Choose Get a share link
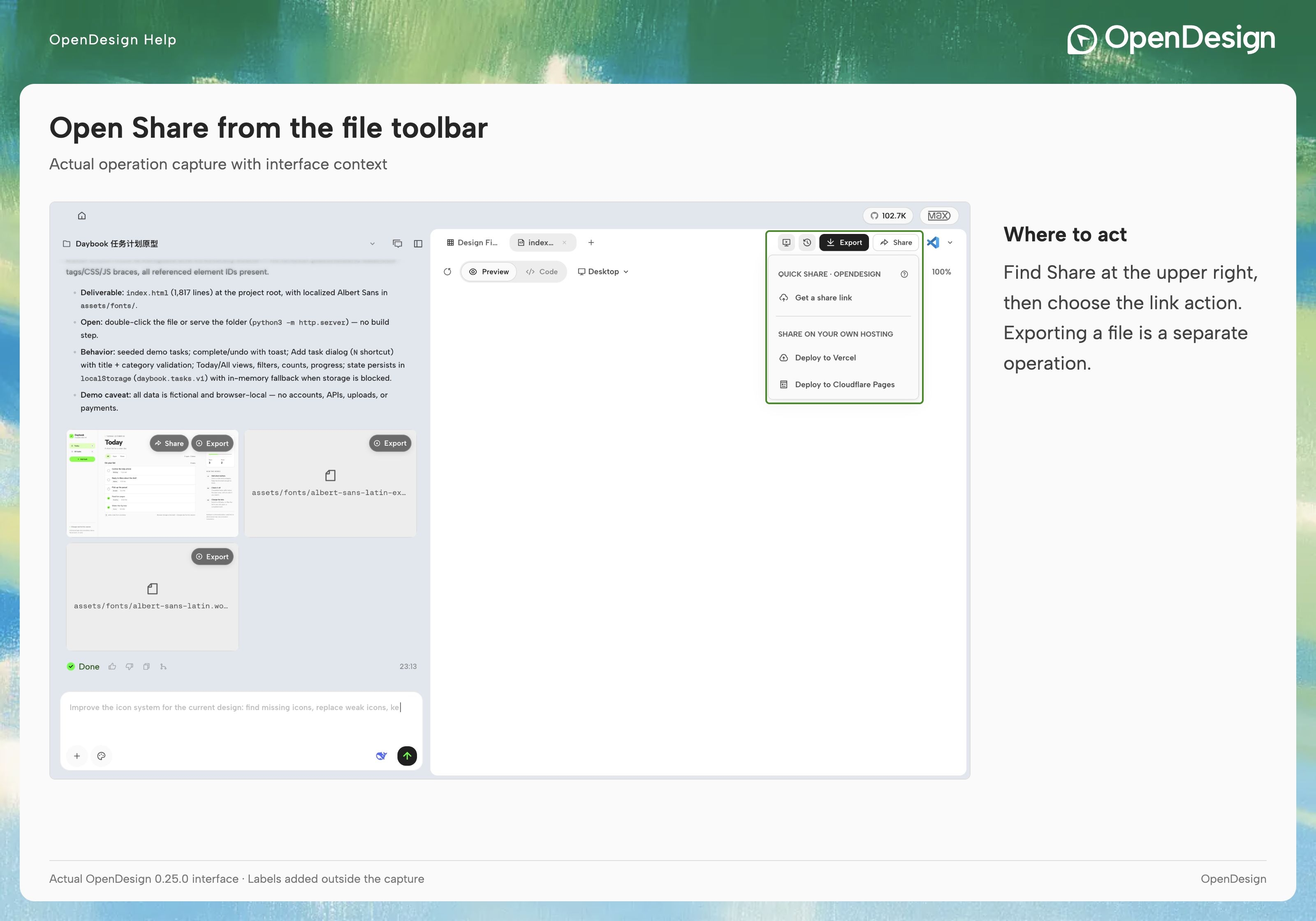 click(843, 297)
